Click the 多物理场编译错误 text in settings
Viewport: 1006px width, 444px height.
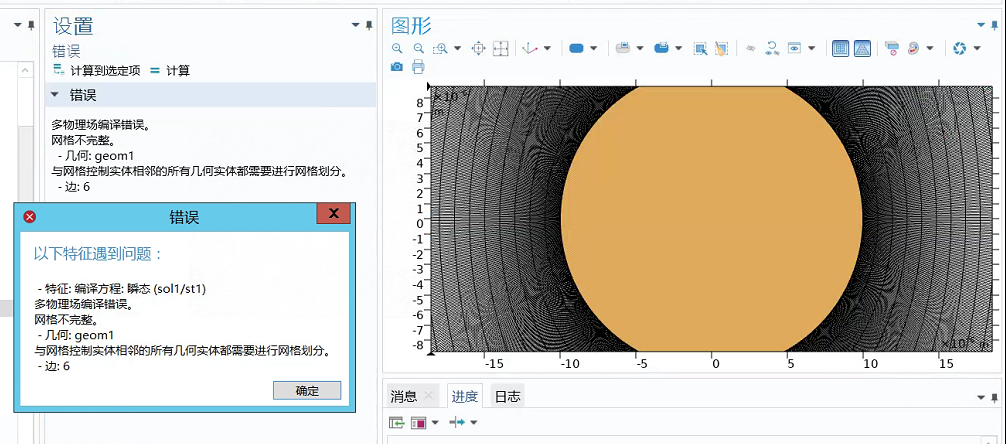tap(100, 124)
